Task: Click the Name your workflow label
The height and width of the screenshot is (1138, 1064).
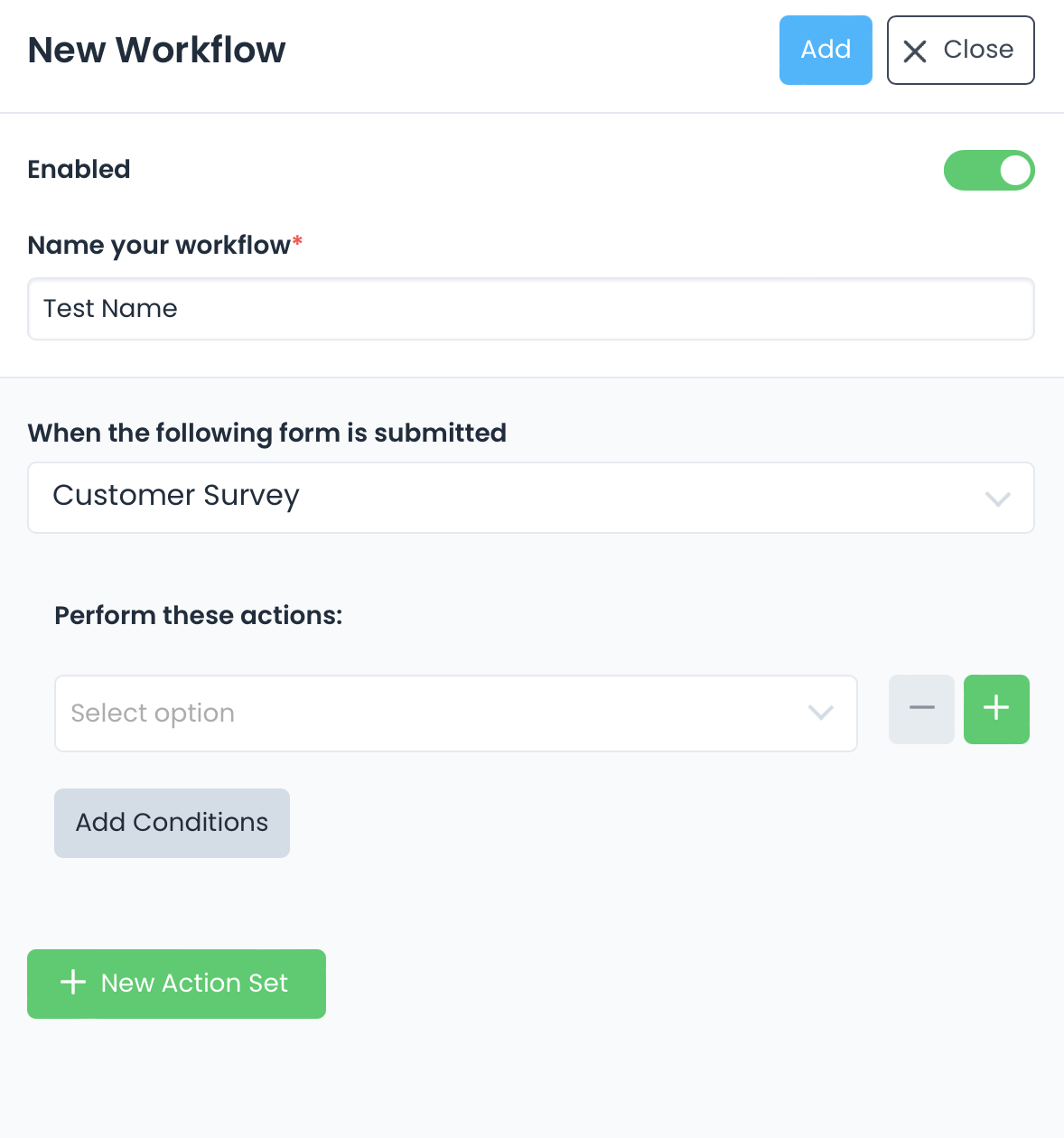Action: [x=159, y=245]
